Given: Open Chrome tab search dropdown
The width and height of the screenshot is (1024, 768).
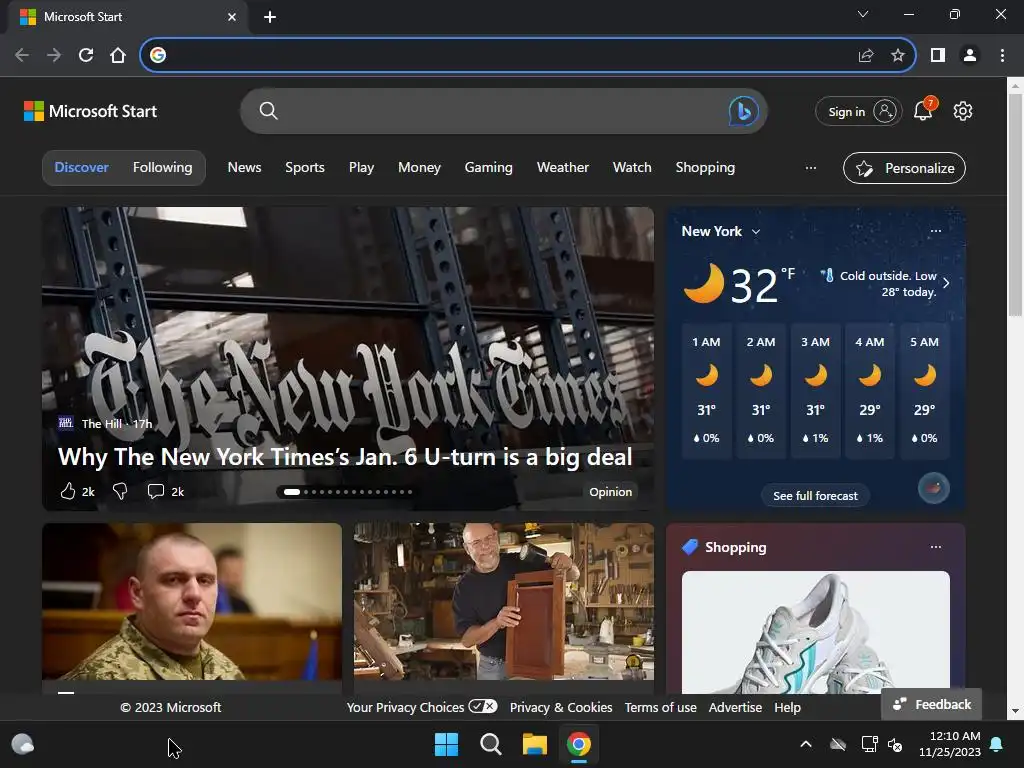Looking at the screenshot, I should tap(863, 14).
